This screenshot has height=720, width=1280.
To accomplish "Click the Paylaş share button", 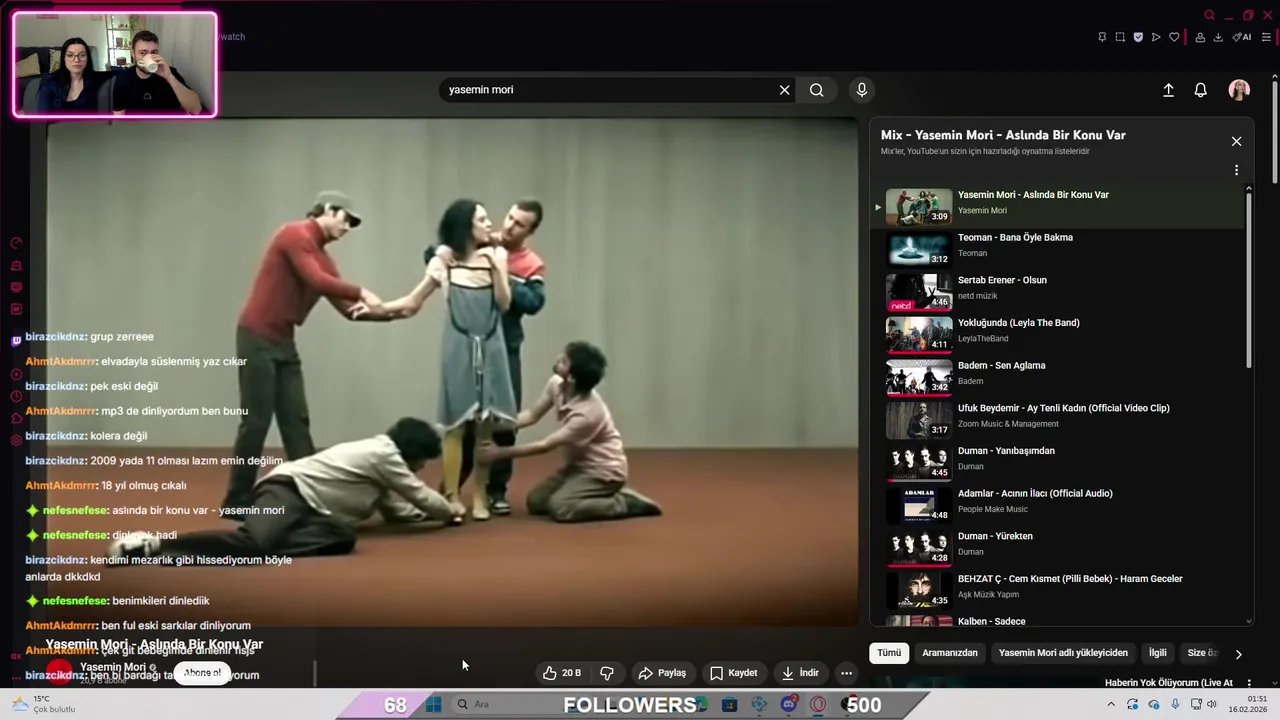I will 662,673.
